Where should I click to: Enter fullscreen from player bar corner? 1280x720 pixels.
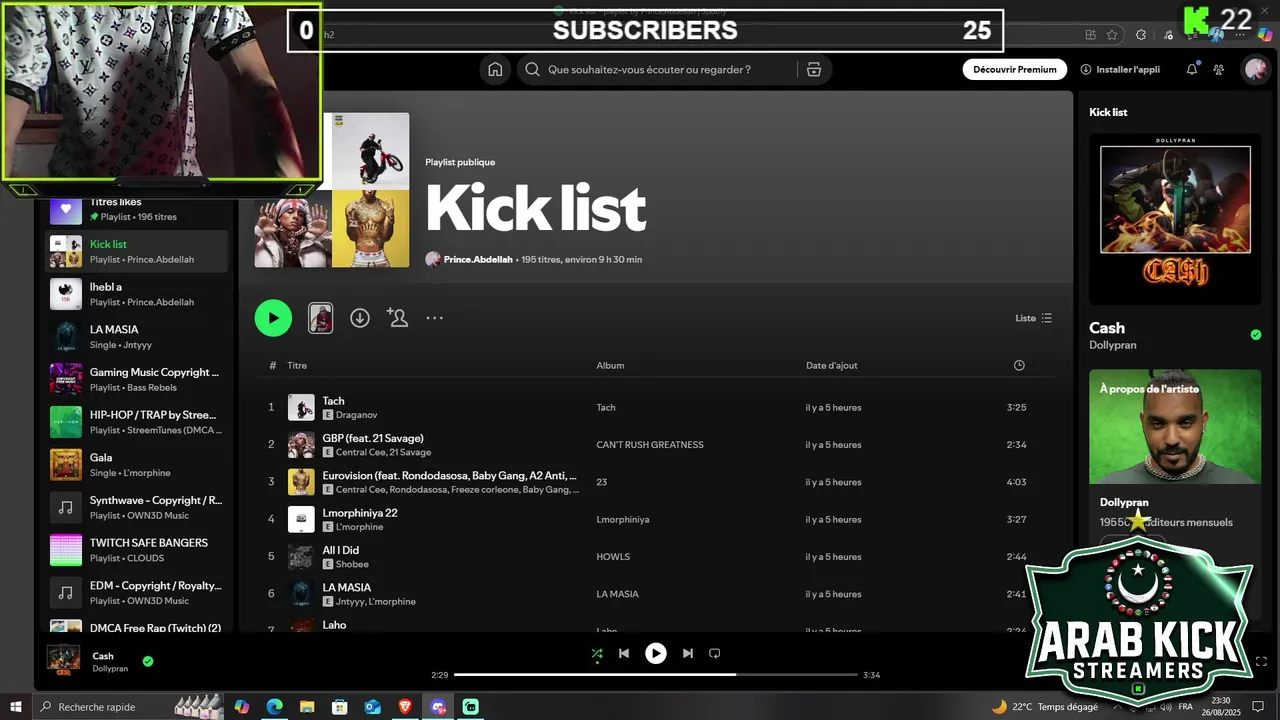(1261, 661)
